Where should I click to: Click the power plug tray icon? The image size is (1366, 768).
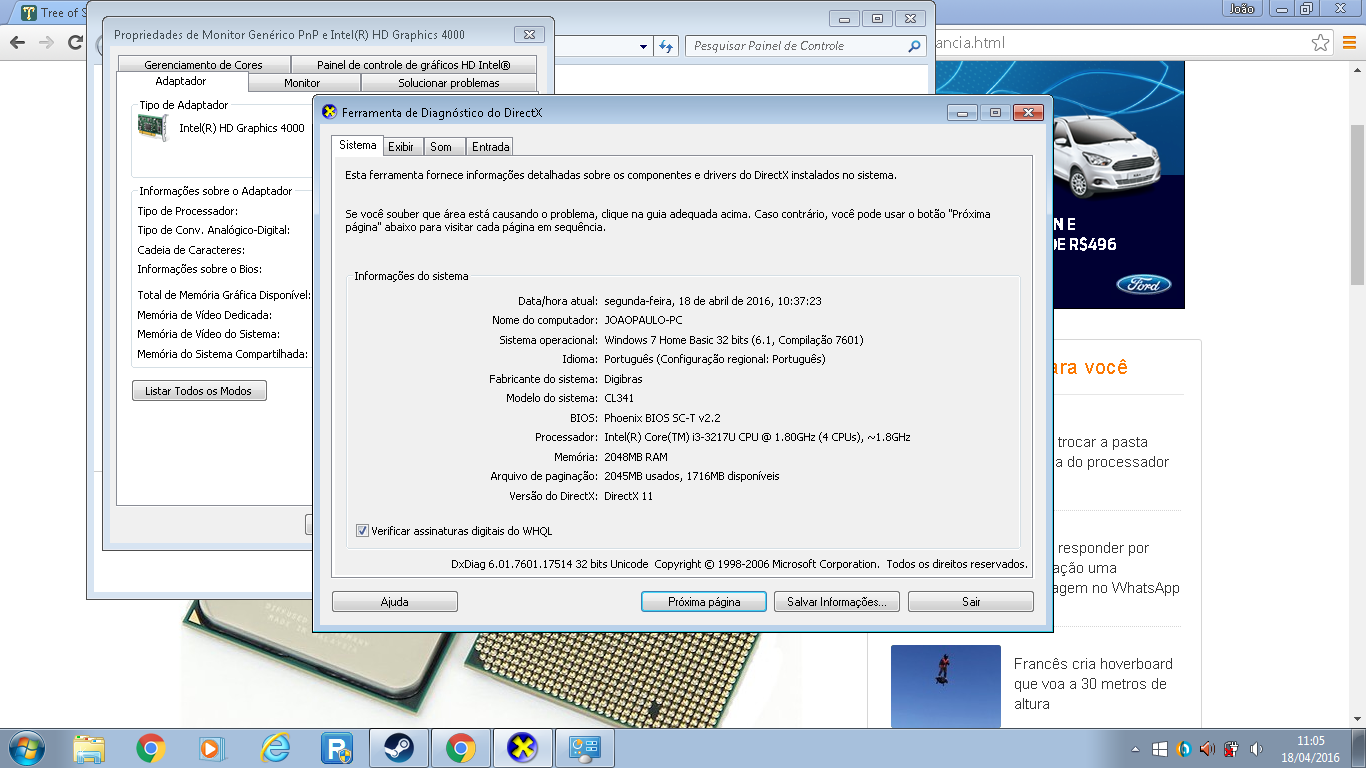point(1232,749)
